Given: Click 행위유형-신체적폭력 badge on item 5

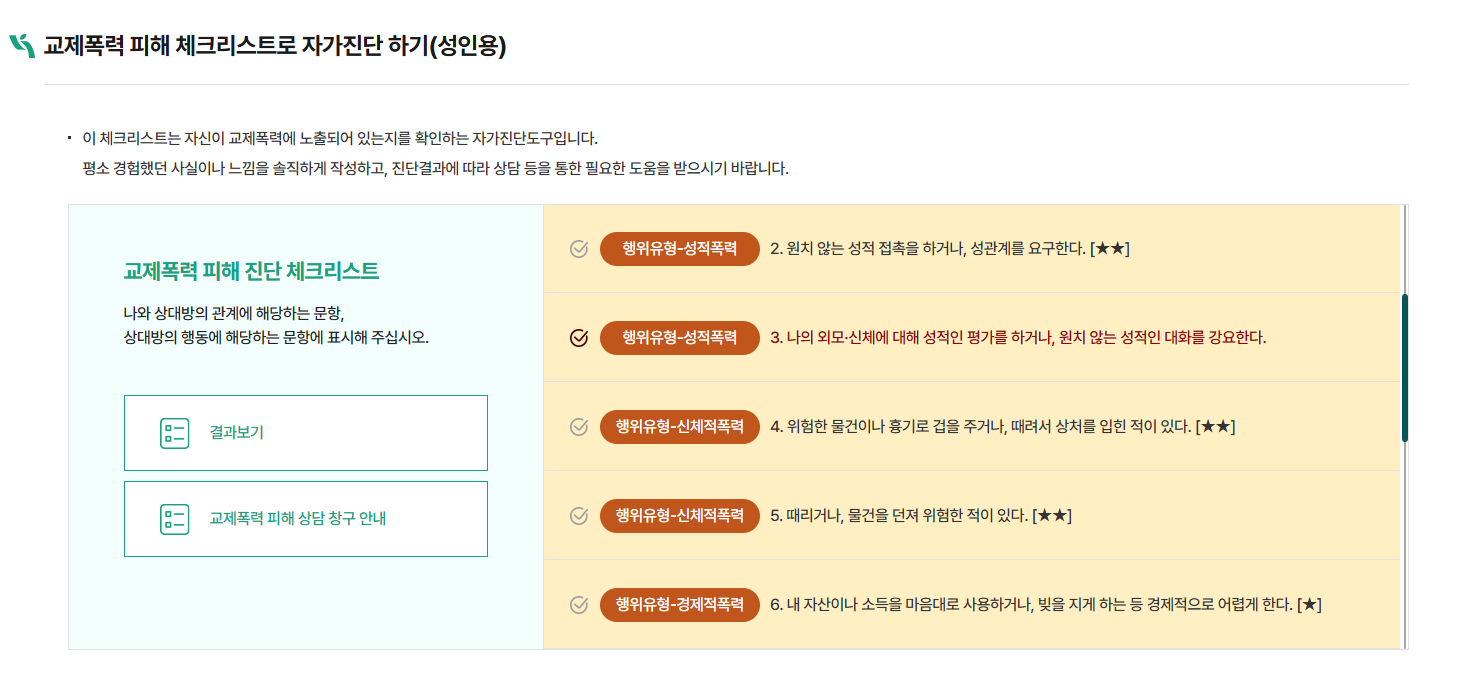Looking at the screenshot, I should [x=680, y=516].
